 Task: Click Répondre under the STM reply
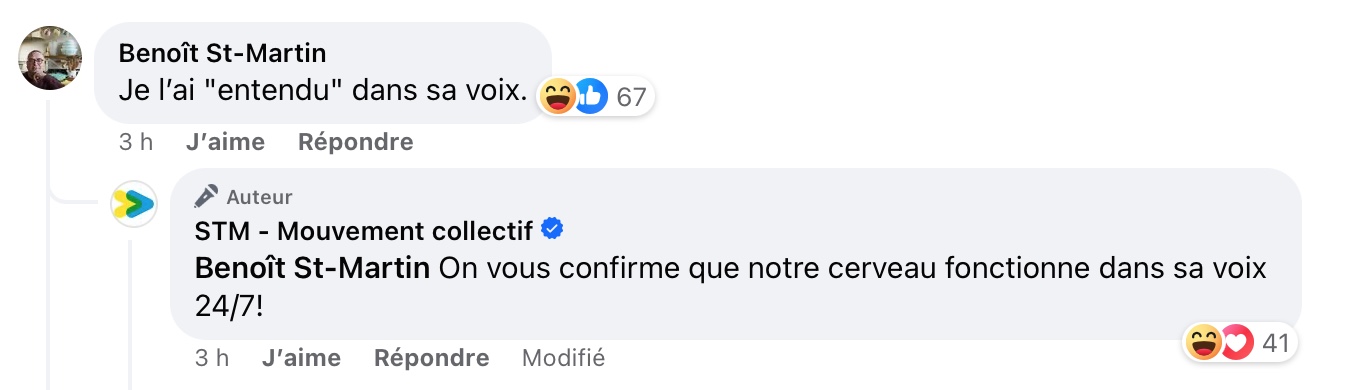(x=431, y=358)
